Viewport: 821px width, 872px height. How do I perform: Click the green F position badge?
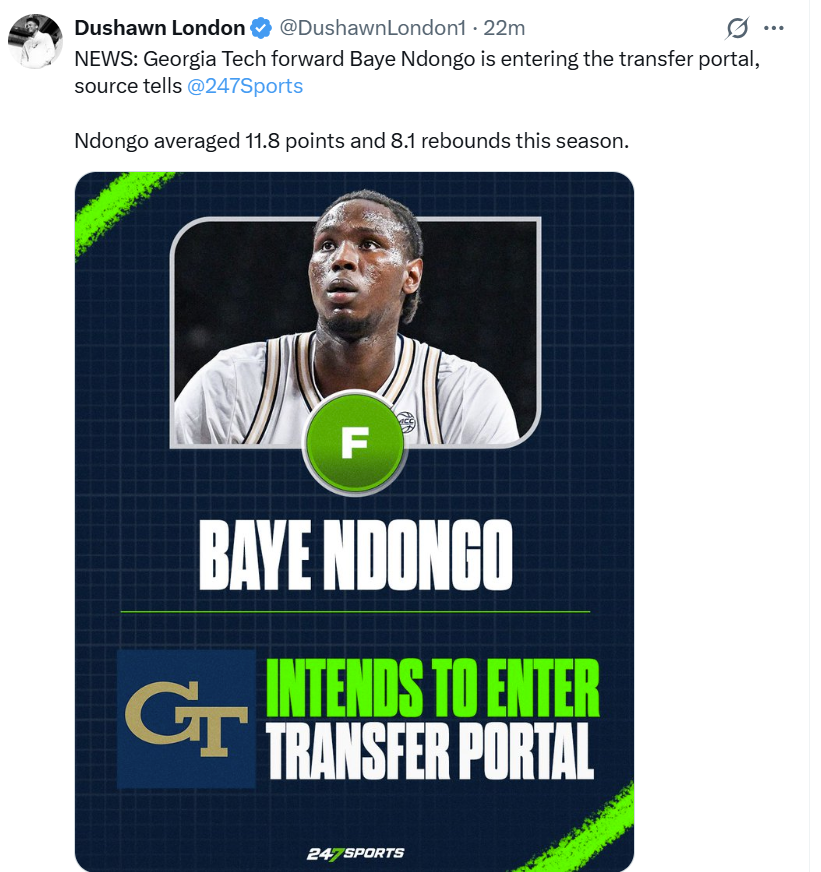coord(355,443)
